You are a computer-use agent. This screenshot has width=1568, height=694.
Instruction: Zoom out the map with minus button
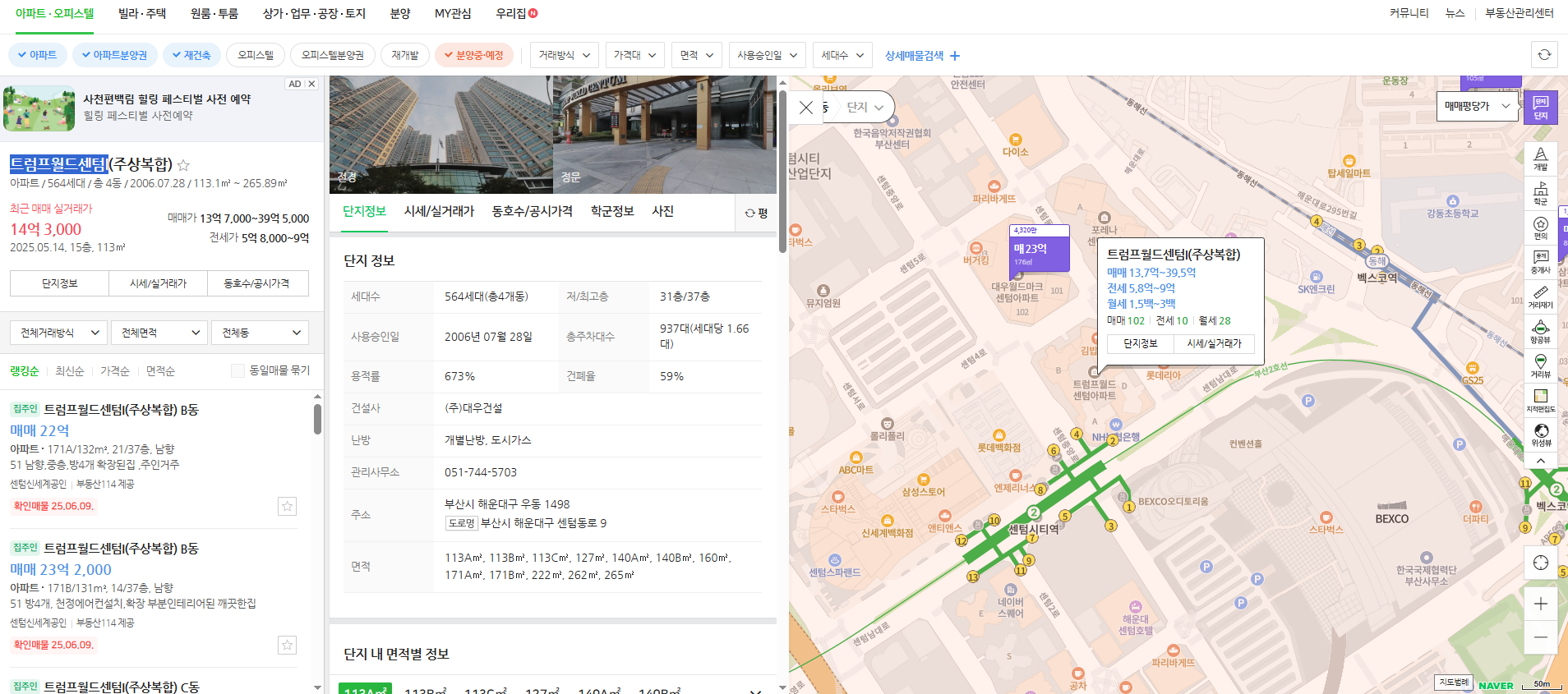pyautogui.click(x=1540, y=637)
